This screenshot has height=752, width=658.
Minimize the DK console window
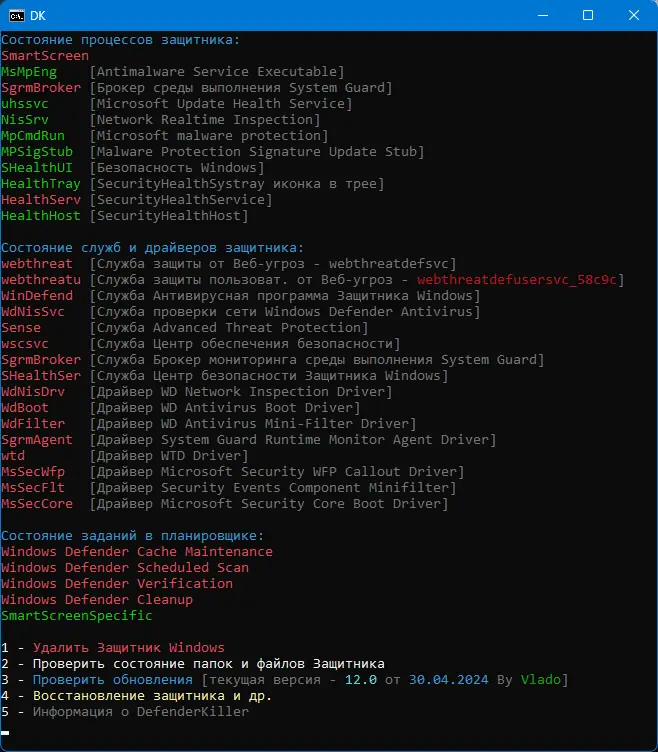coord(543,15)
